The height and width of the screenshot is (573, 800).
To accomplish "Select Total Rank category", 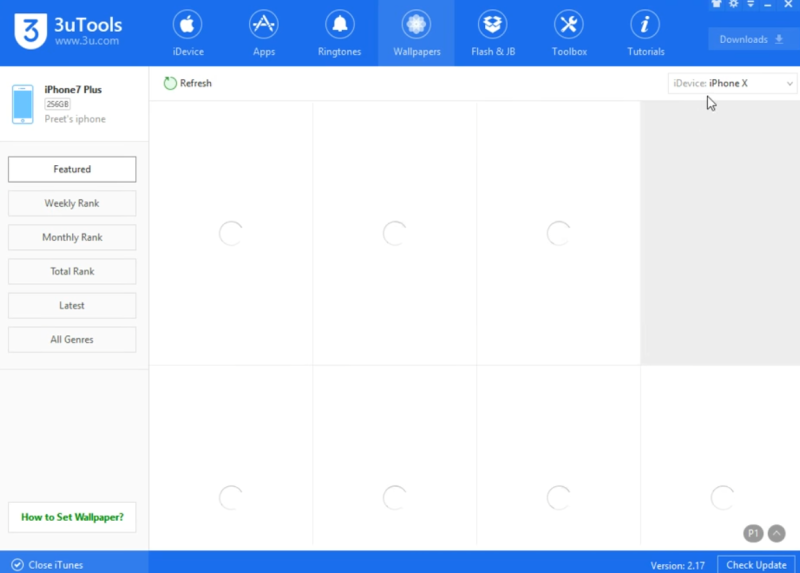I will pyautogui.click(x=72, y=271).
